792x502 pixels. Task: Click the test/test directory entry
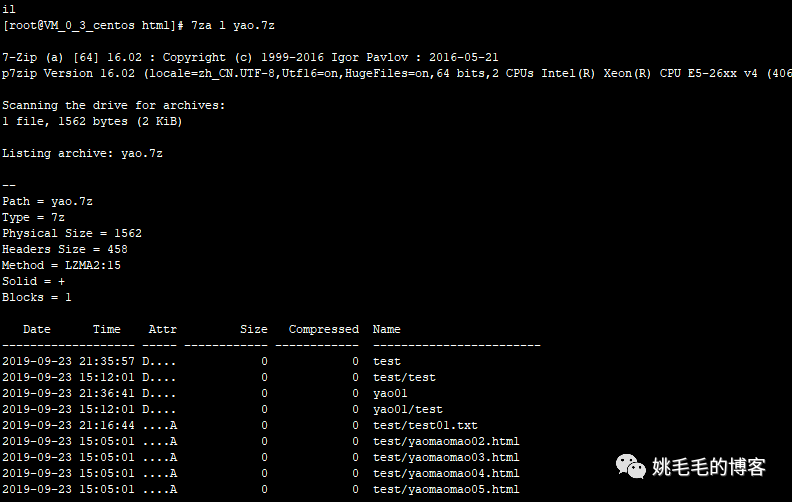404,377
